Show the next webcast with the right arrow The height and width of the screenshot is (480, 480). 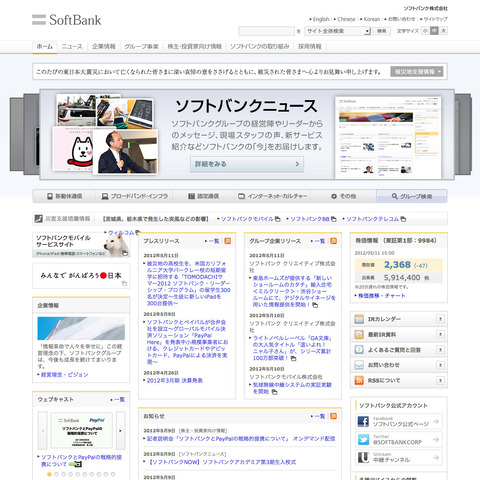(x=120, y=431)
